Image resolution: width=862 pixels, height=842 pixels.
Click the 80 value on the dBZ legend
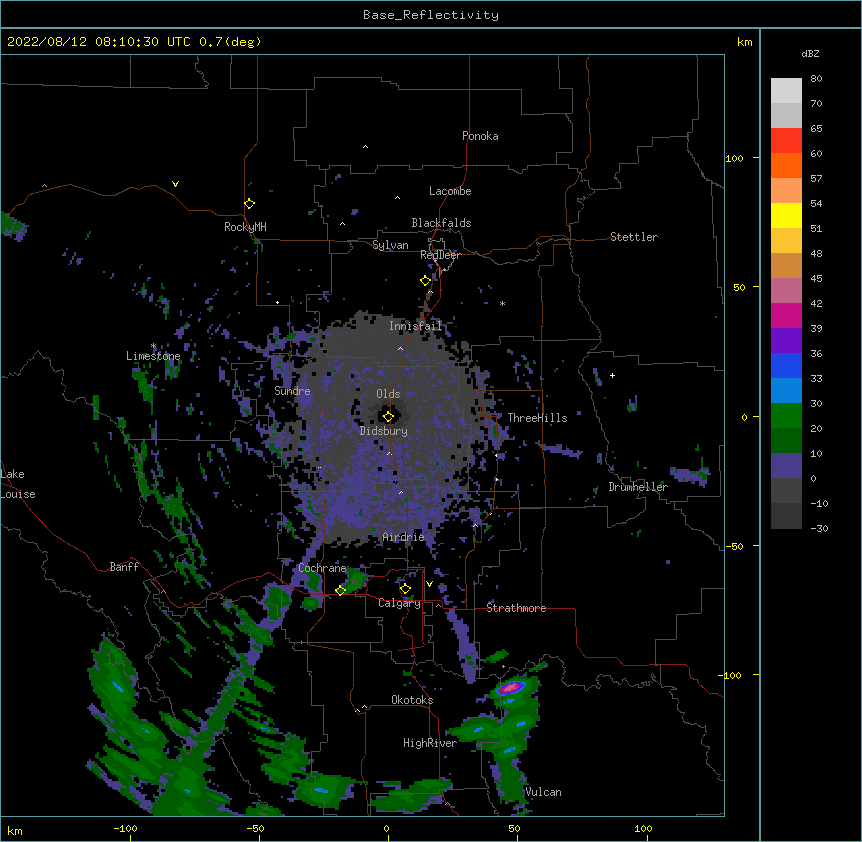click(x=816, y=79)
